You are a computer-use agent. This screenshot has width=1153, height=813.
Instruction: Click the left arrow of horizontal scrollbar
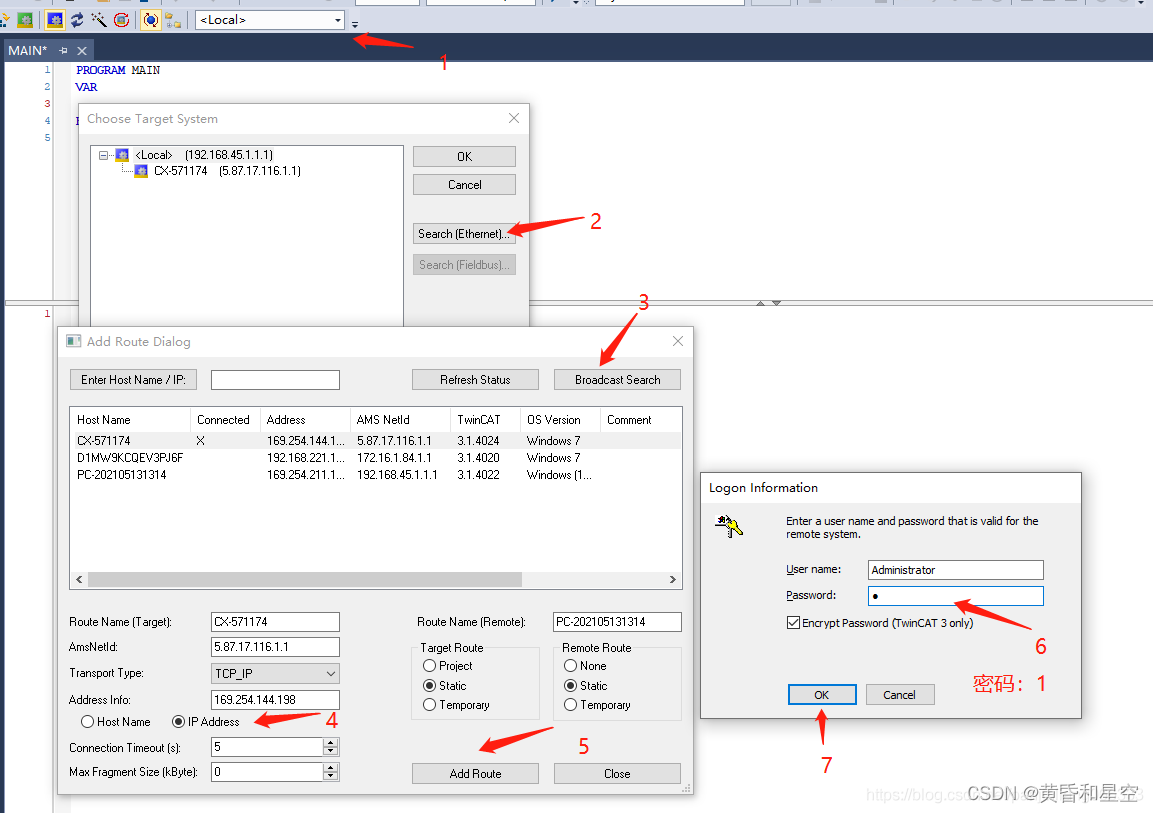pos(79,580)
